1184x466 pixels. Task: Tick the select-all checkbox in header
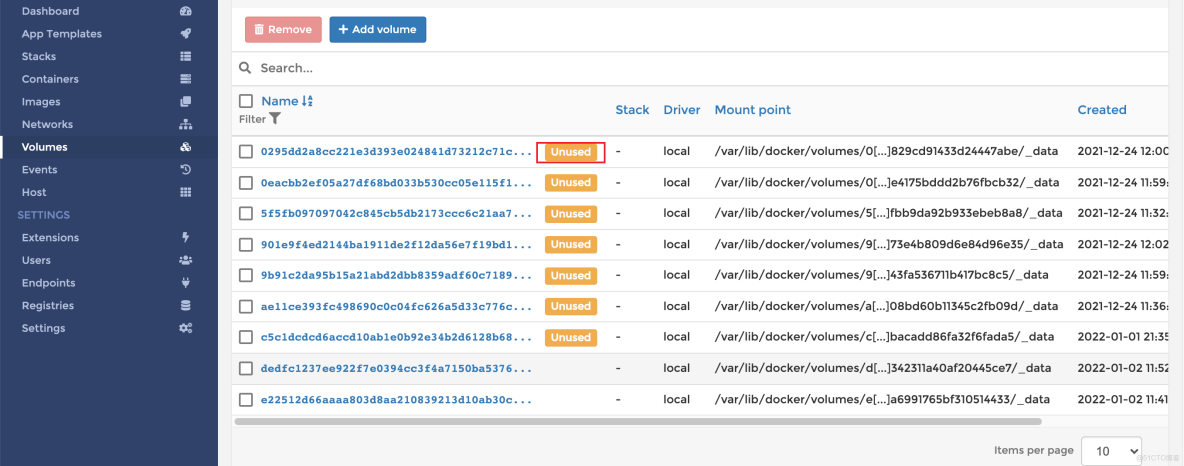coord(246,100)
